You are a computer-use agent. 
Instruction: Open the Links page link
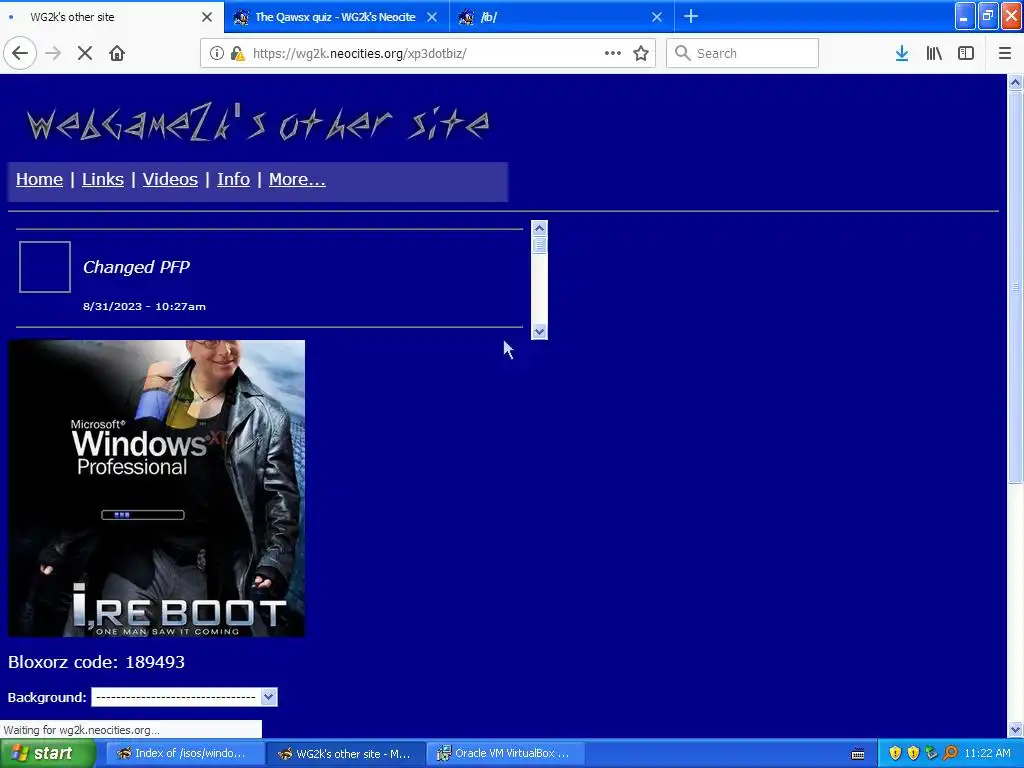103,179
